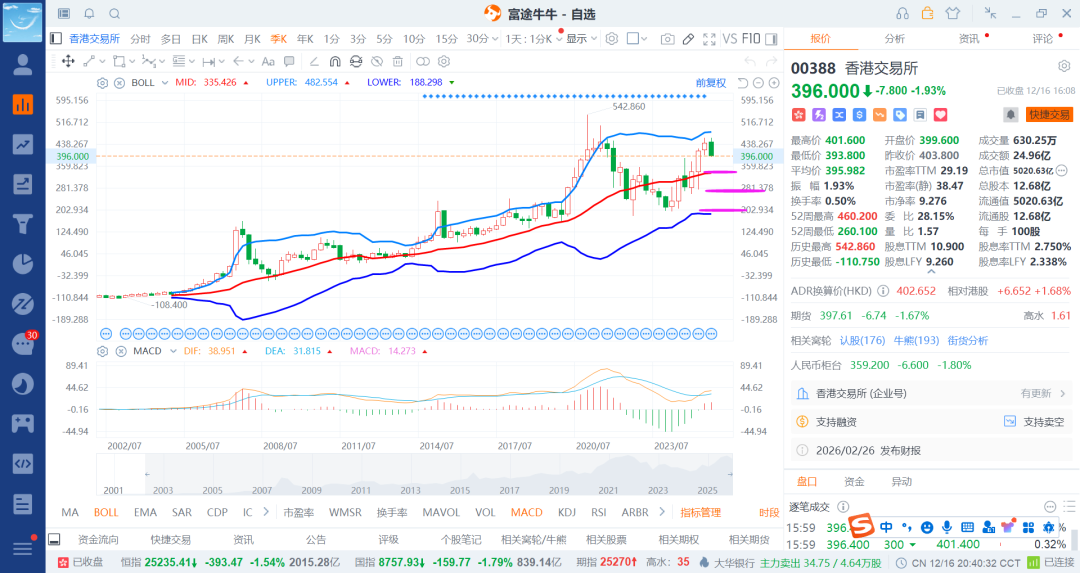1080x573 pixels.
Task: Open the search magnifier in title bar
Action: pyautogui.click(x=114, y=14)
